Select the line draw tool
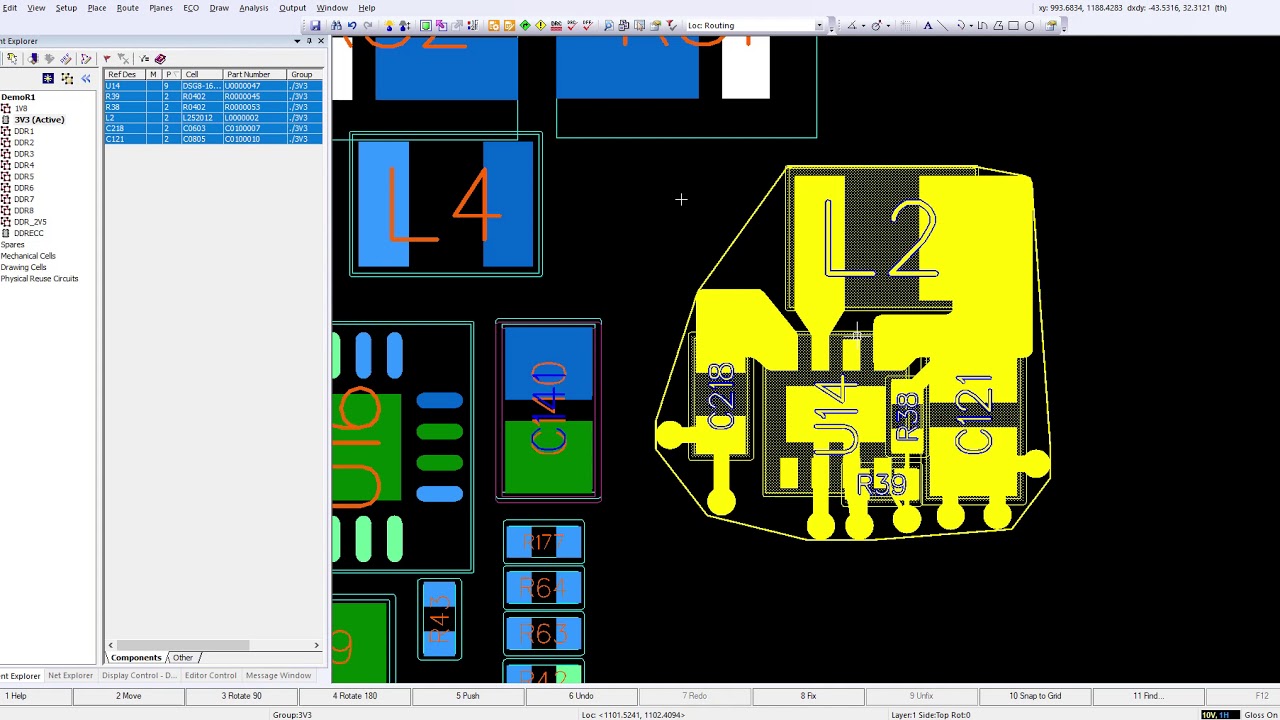The height and width of the screenshot is (720, 1280). pyautogui.click(x=943, y=25)
